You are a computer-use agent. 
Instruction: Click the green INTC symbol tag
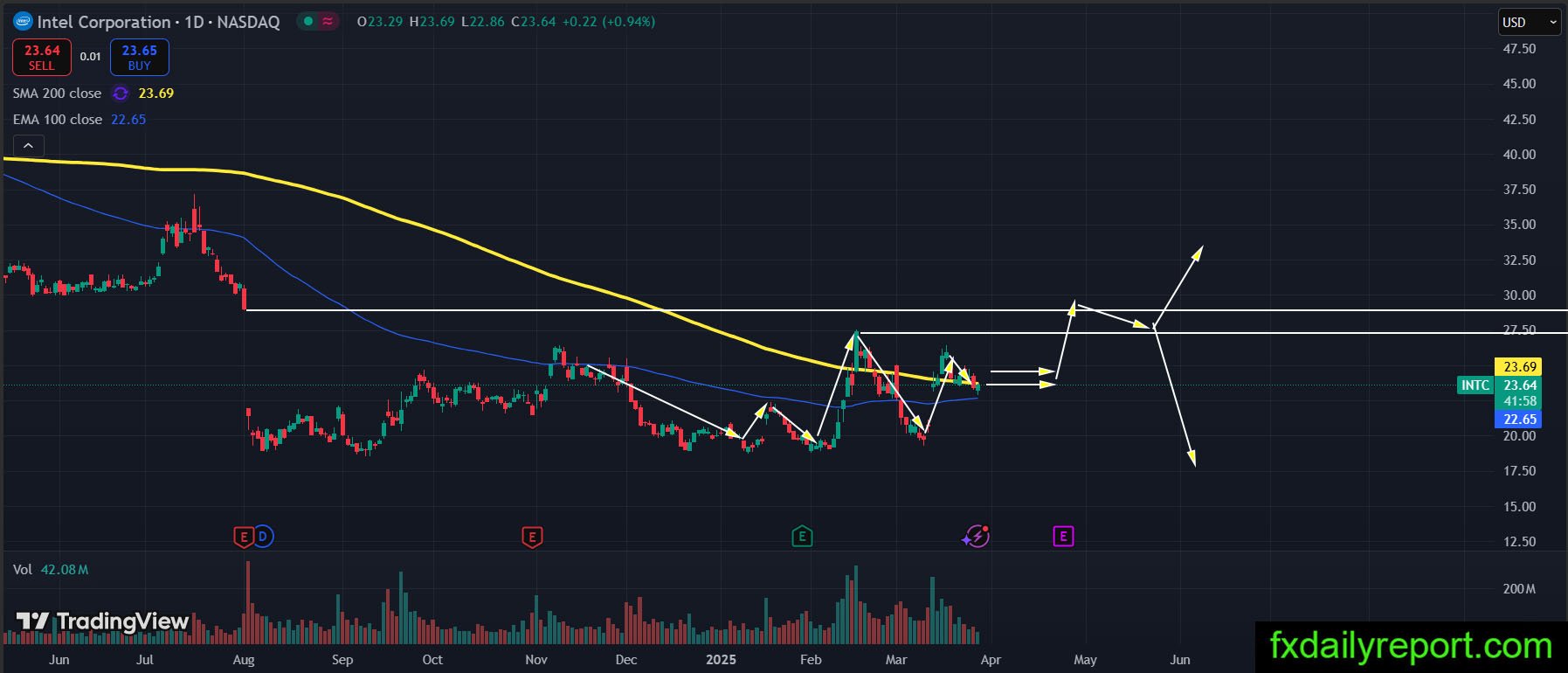[x=1475, y=385]
